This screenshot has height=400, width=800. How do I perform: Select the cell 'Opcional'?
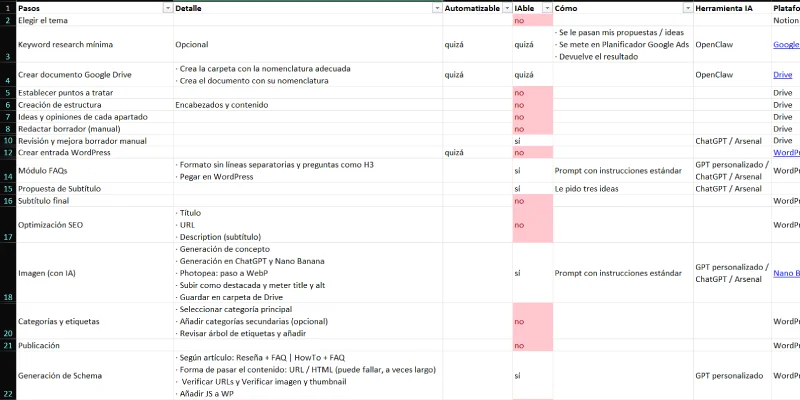click(308, 44)
